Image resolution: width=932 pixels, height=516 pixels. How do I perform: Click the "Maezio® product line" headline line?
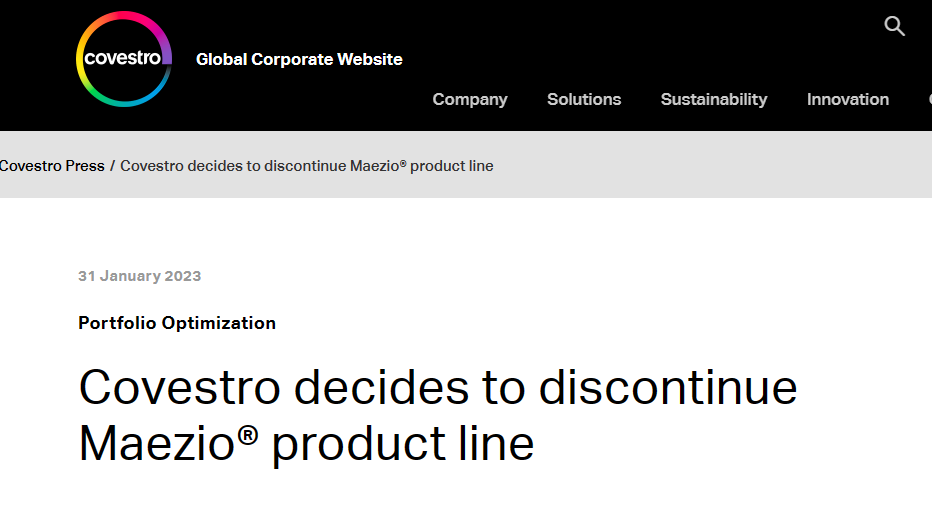306,443
